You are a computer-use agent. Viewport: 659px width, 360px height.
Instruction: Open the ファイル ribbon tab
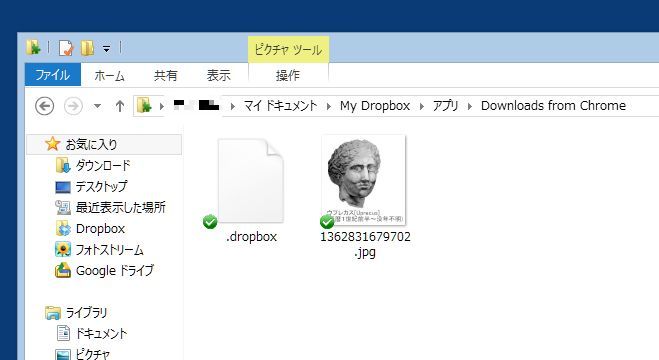tap(53, 75)
